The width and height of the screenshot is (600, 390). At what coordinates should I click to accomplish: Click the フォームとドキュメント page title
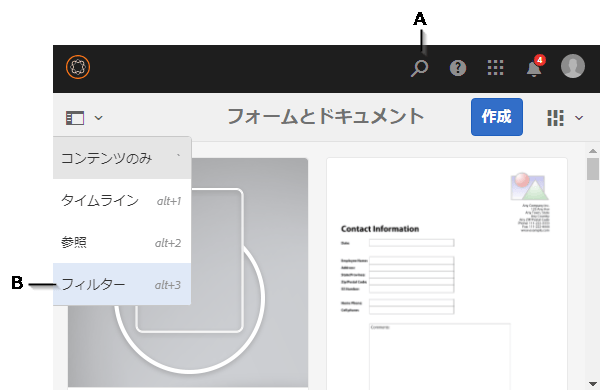(x=326, y=116)
